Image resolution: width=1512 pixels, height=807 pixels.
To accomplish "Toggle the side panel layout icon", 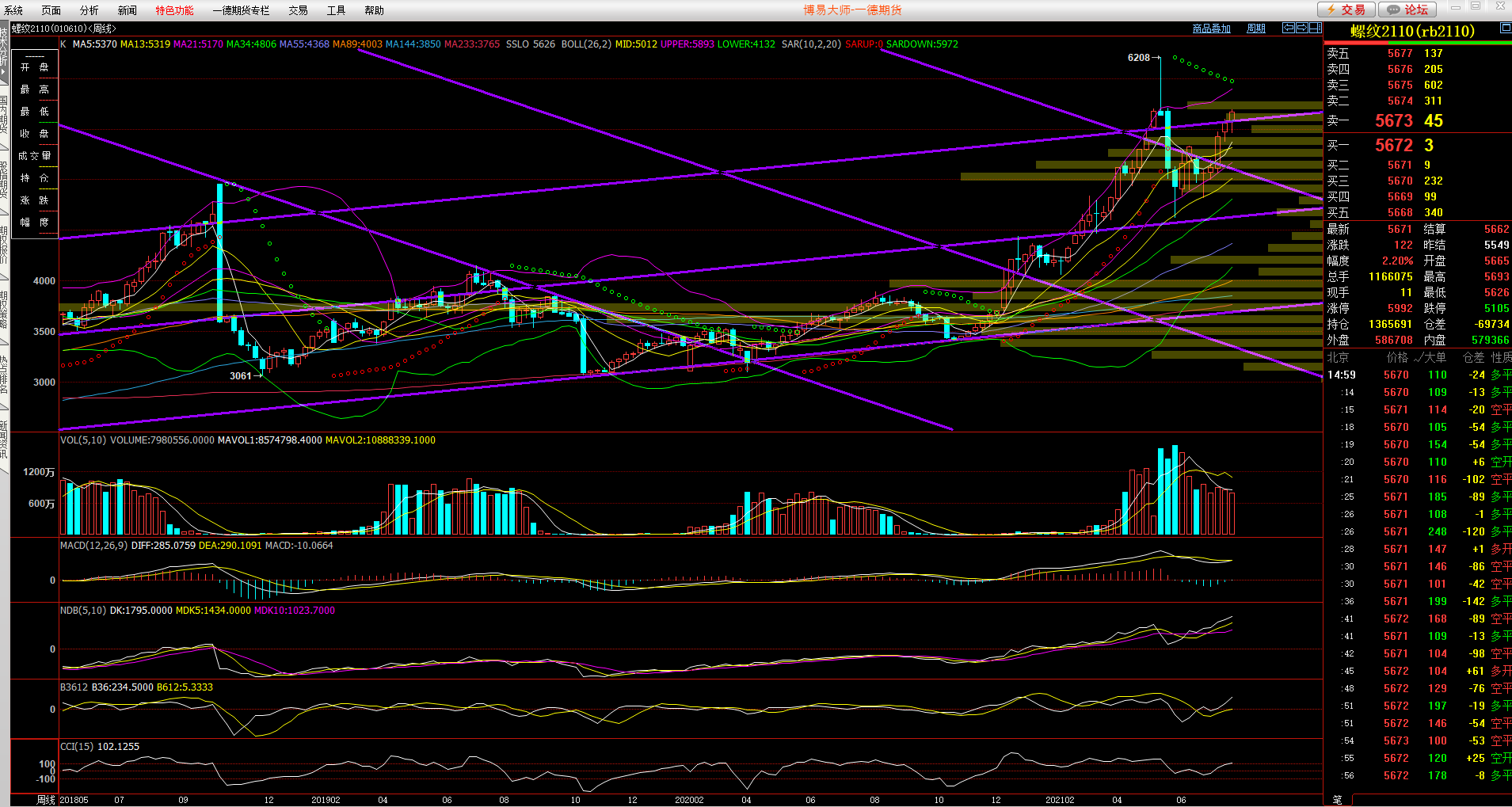I will pos(1315,28).
